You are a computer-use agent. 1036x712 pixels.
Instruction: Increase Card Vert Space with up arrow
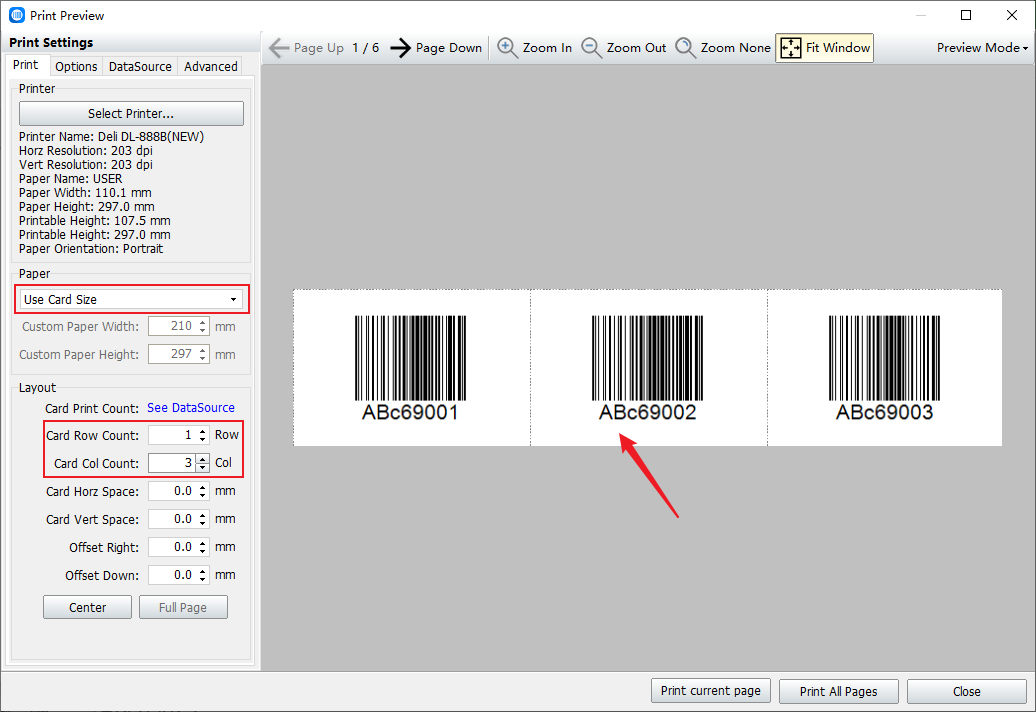tap(203, 515)
